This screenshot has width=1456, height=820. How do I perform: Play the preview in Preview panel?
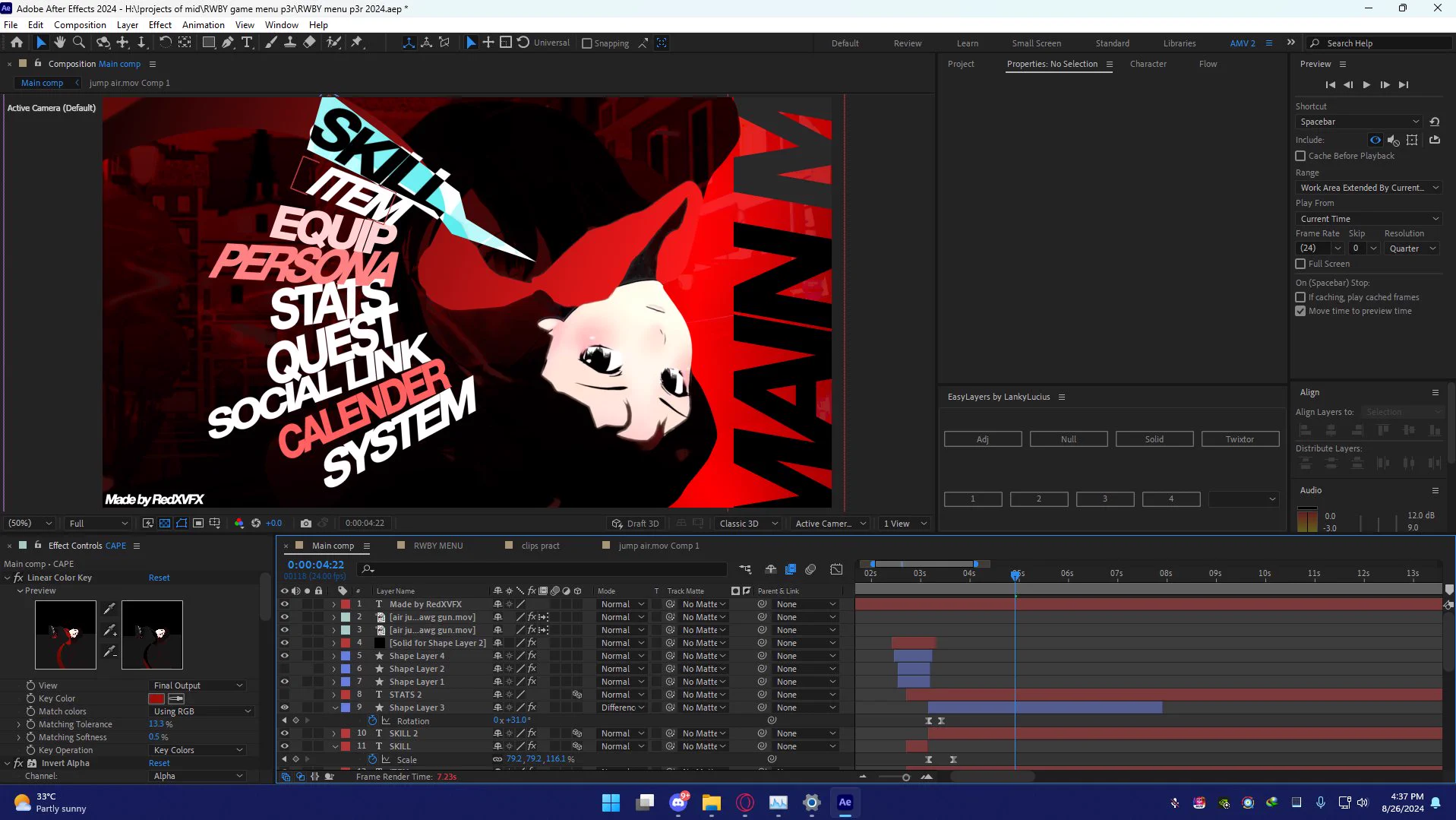[1366, 84]
